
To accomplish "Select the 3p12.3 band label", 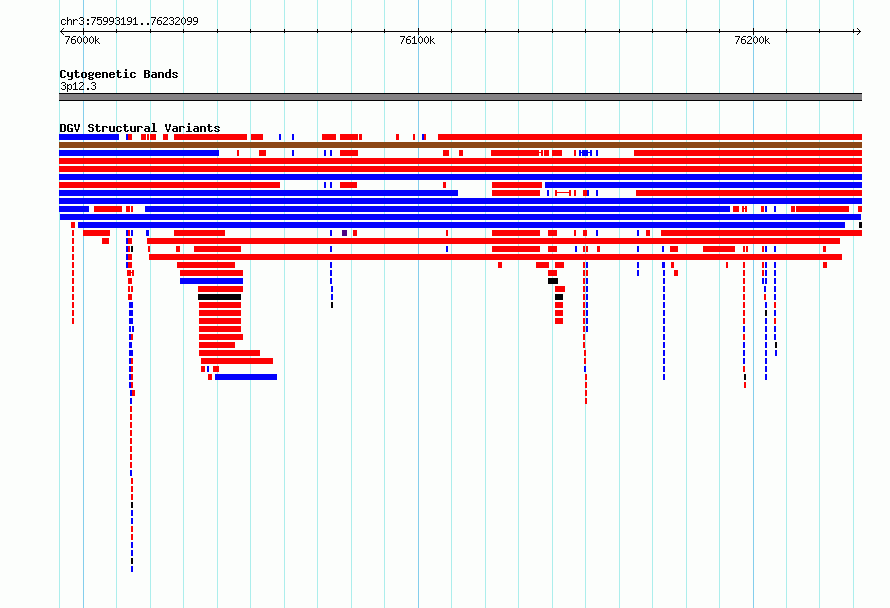I will 78,86.
